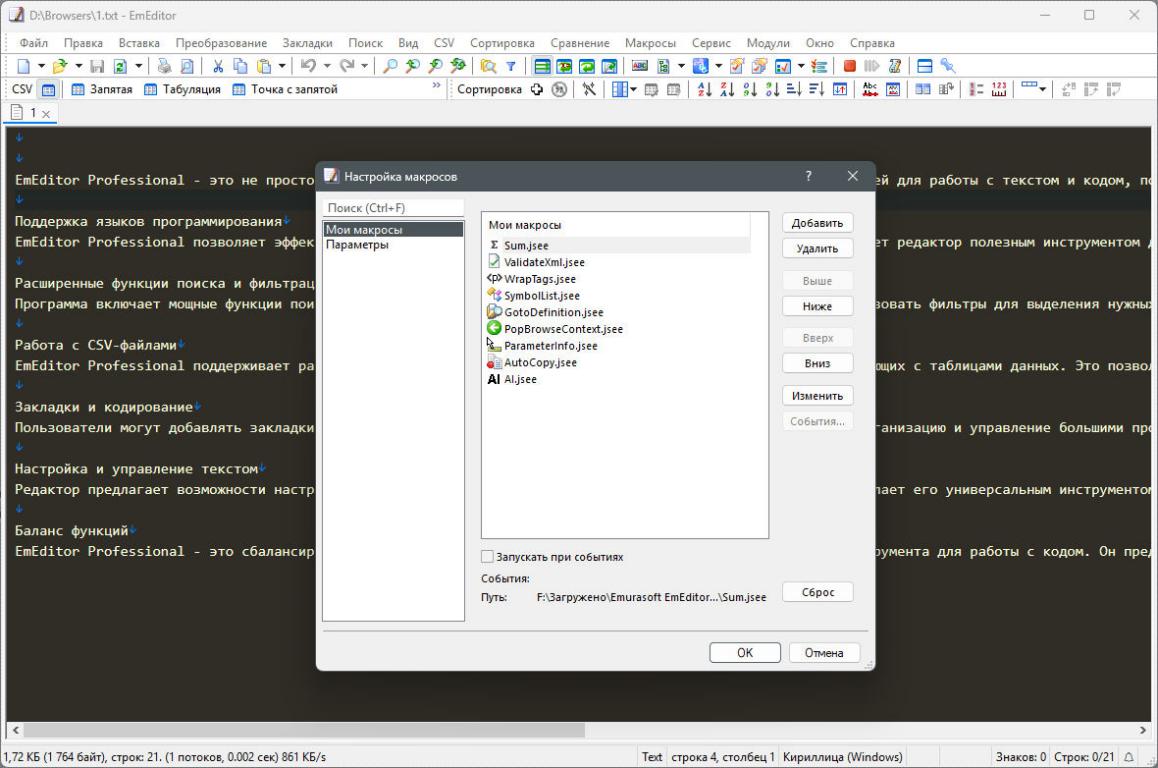Click the Filter funnel toolbar icon
The width and height of the screenshot is (1158, 768).
[x=510, y=66]
